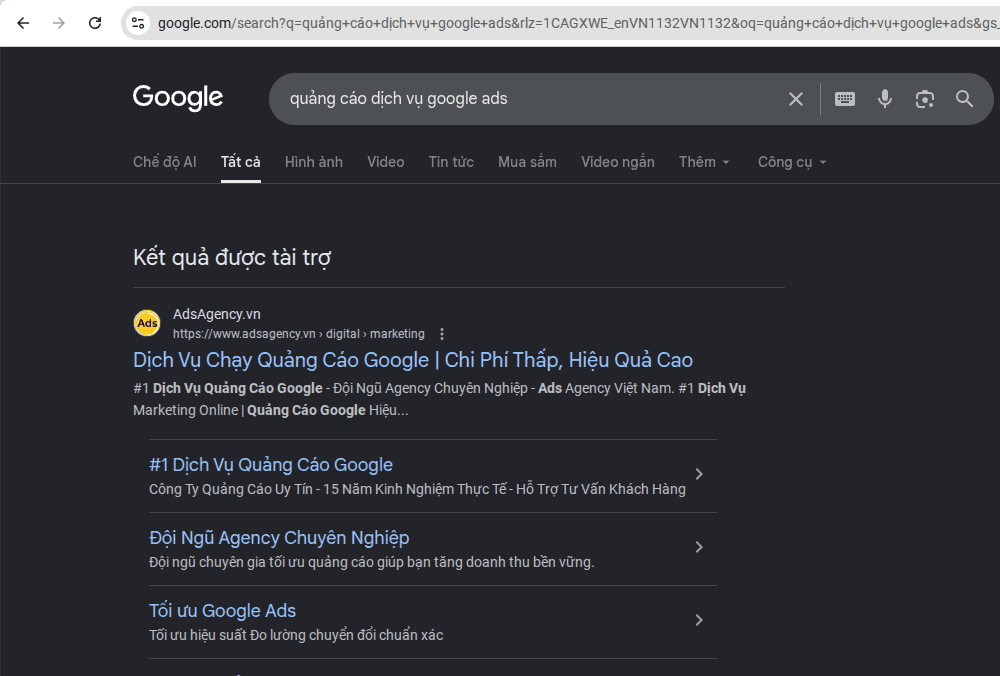The image size is (1000, 676).
Task: Open Dịch Vụ Chạy Quảng Cáo Google headline
Action: [413, 360]
